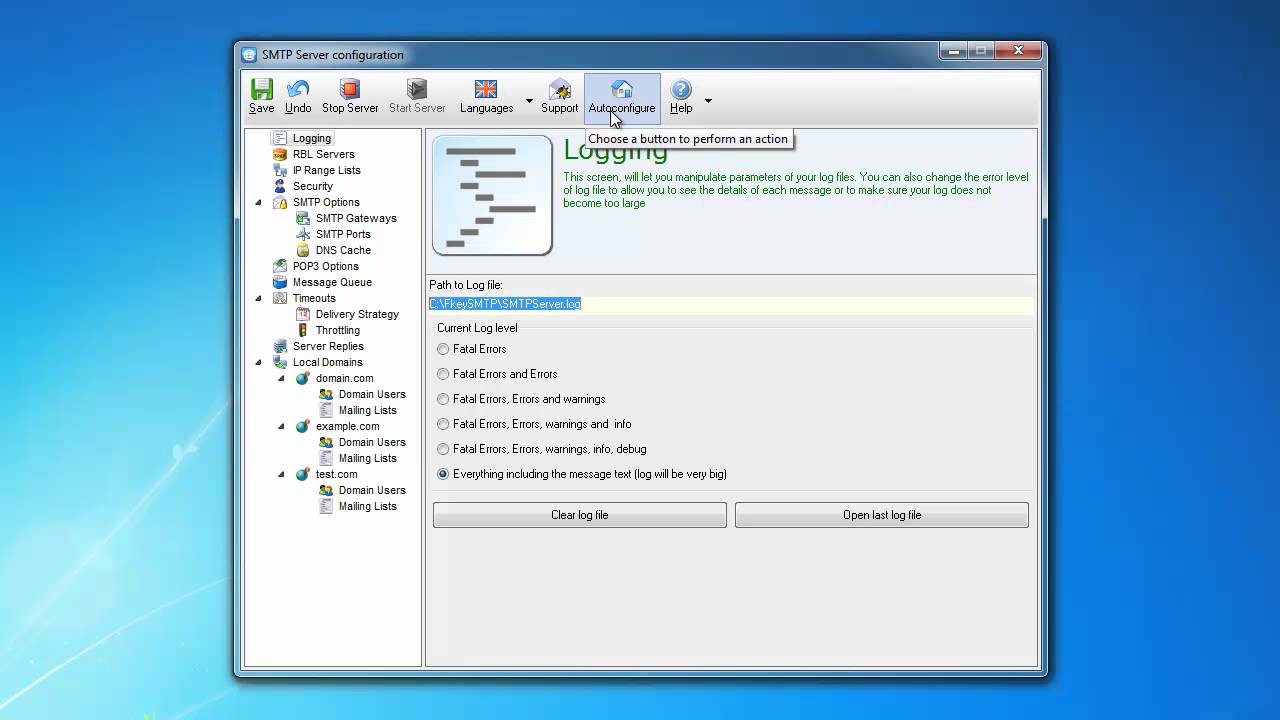Image resolution: width=1280 pixels, height=720 pixels.
Task: Select Mailing Lists under example.com
Action: tap(368, 458)
